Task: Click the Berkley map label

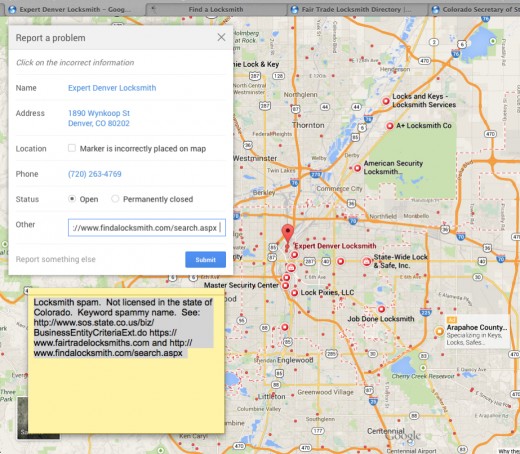Action: pyautogui.click(x=264, y=192)
